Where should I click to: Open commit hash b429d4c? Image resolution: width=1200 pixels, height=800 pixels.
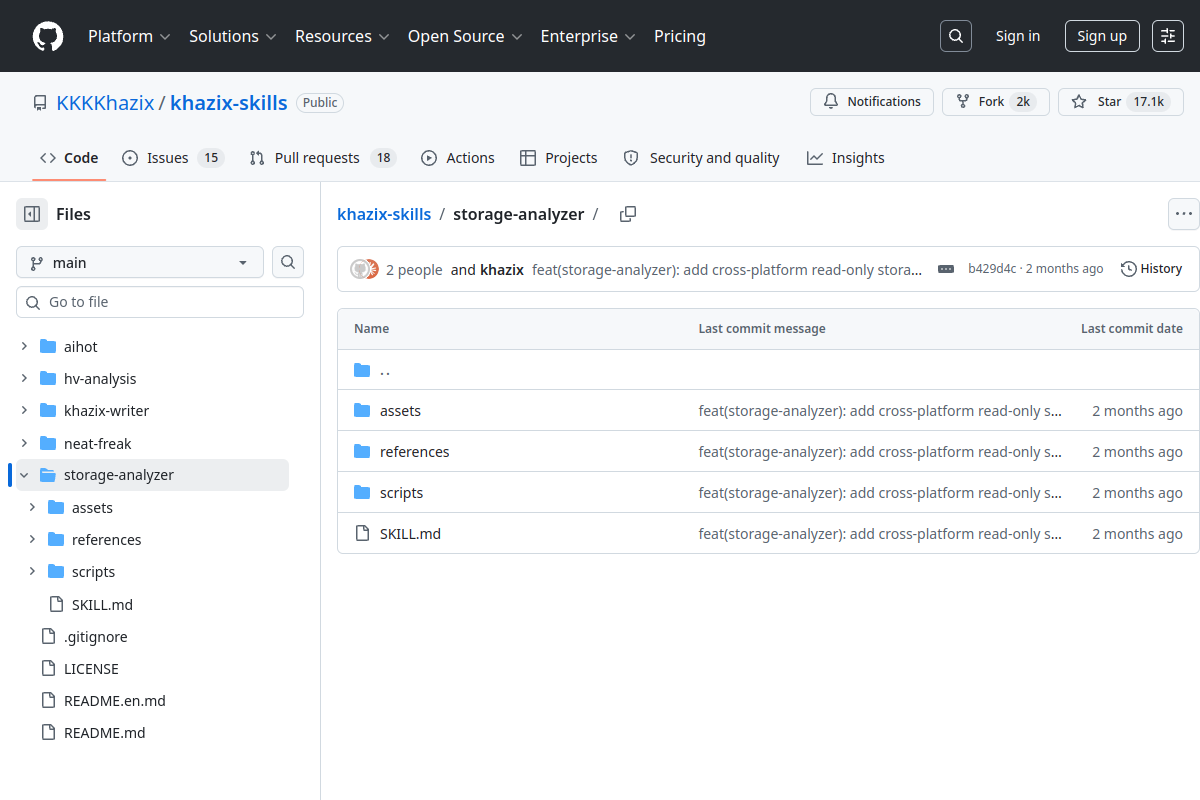(992, 269)
